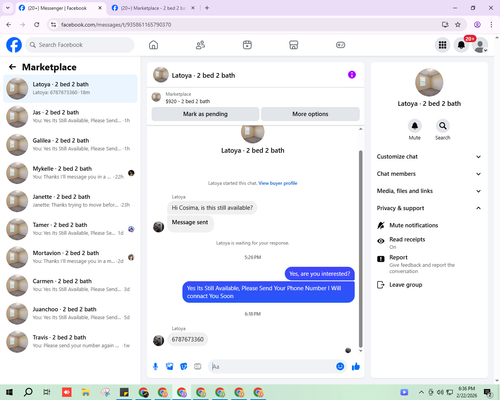Click the voice clip microphone icon
Viewport: 500px width, 400px height.
coord(155,367)
